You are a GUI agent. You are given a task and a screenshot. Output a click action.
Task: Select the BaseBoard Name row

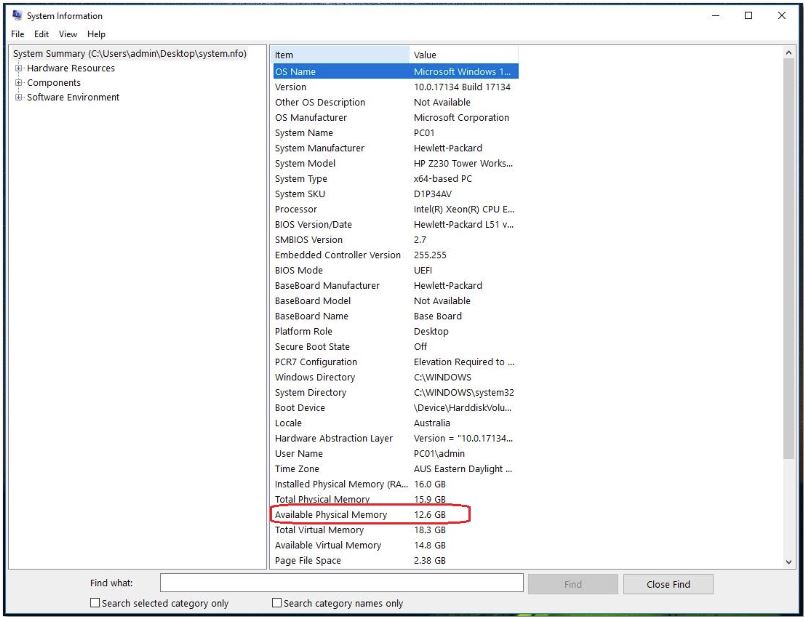pos(396,316)
